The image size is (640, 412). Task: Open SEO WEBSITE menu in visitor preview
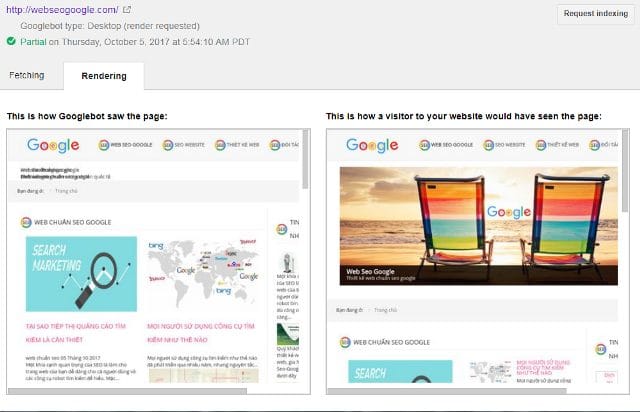click(x=504, y=145)
